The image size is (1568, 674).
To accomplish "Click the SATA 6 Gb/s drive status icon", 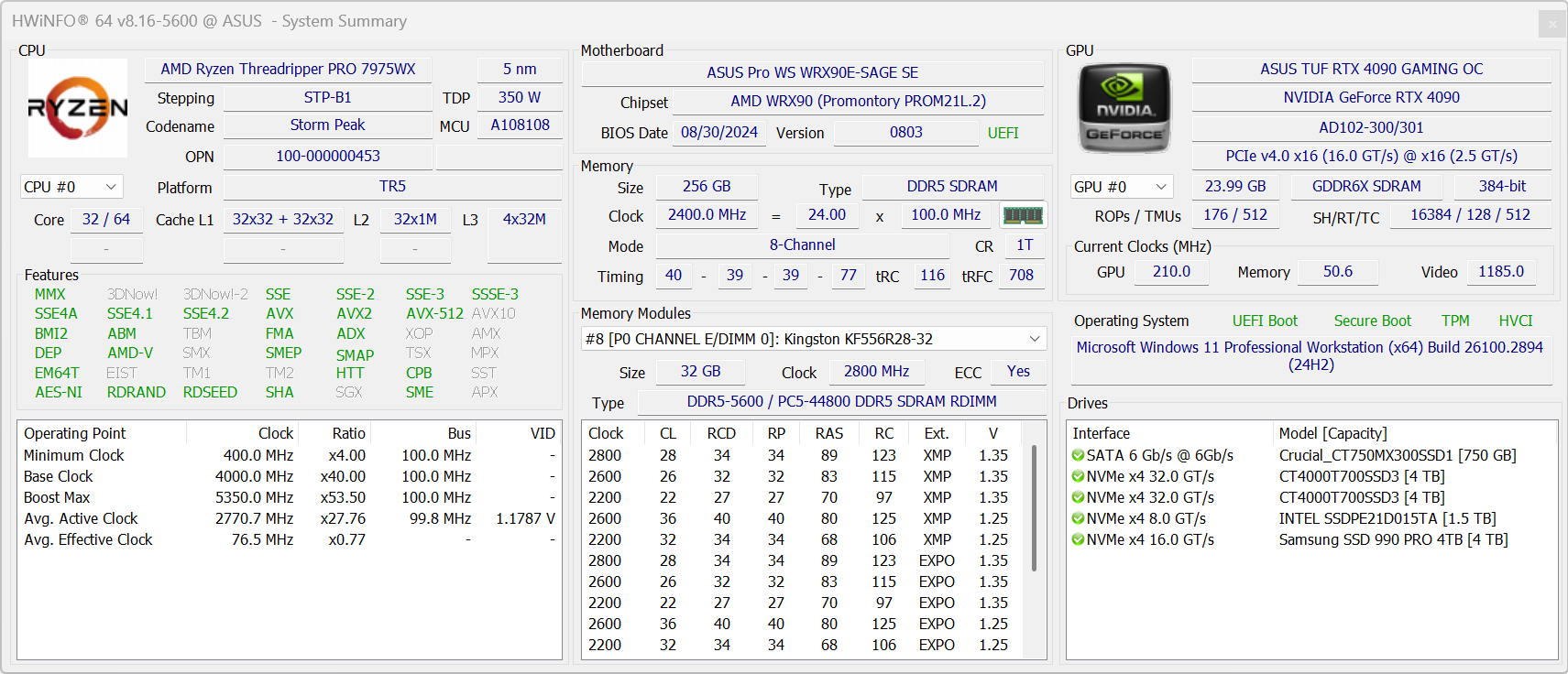I will (1079, 455).
